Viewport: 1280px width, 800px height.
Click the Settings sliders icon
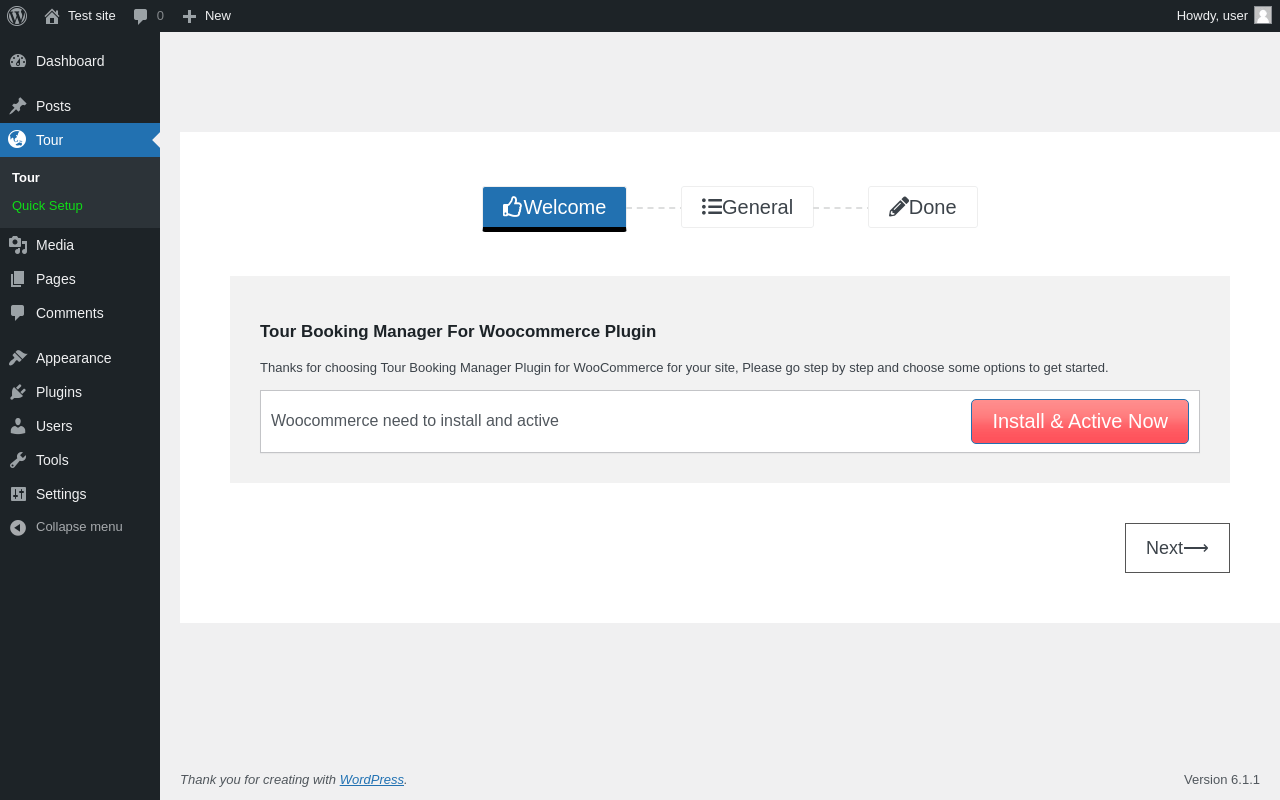point(18,494)
